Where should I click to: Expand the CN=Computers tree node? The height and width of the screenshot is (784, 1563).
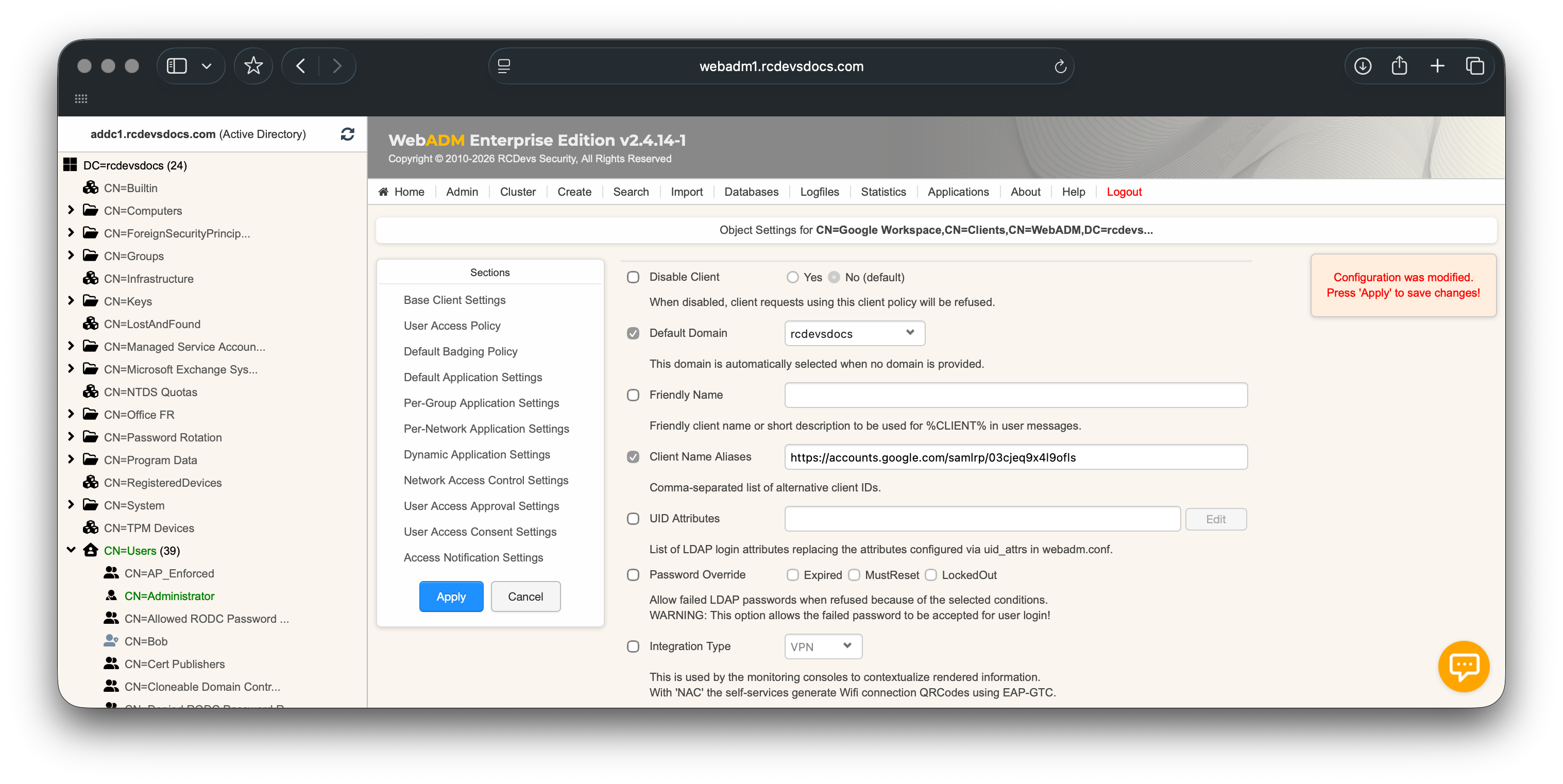pos(71,210)
